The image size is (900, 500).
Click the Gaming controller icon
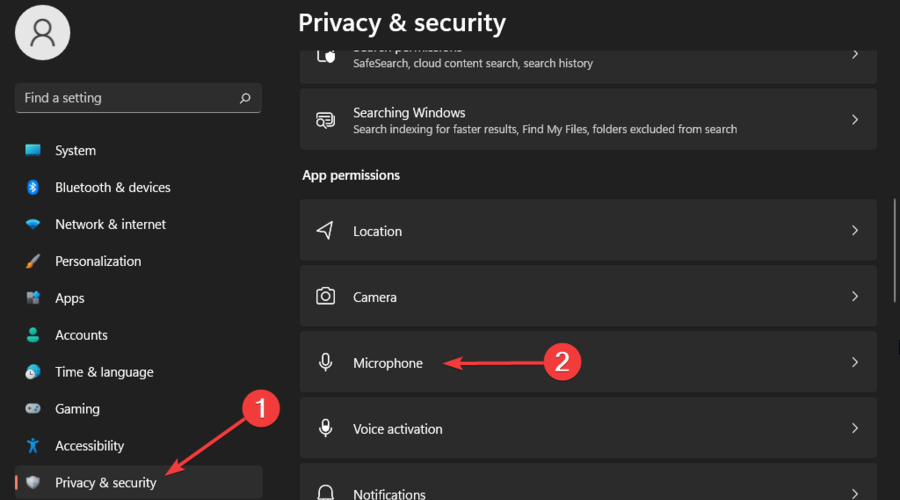(33, 409)
